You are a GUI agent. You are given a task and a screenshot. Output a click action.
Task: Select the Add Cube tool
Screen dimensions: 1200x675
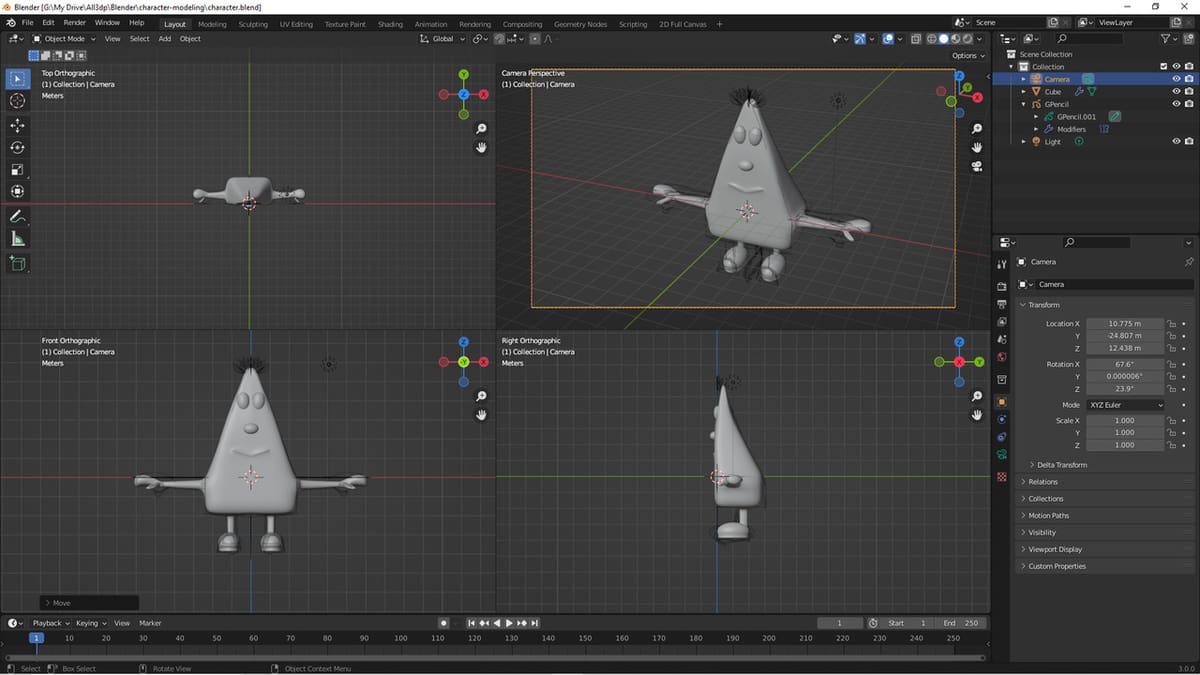[x=18, y=263]
